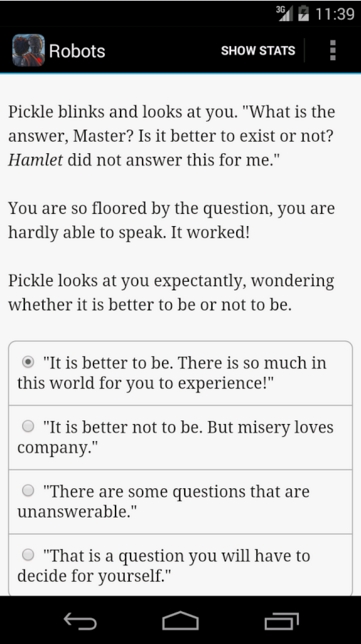
Task: Open the three-dot overflow menu
Action: 333,51
